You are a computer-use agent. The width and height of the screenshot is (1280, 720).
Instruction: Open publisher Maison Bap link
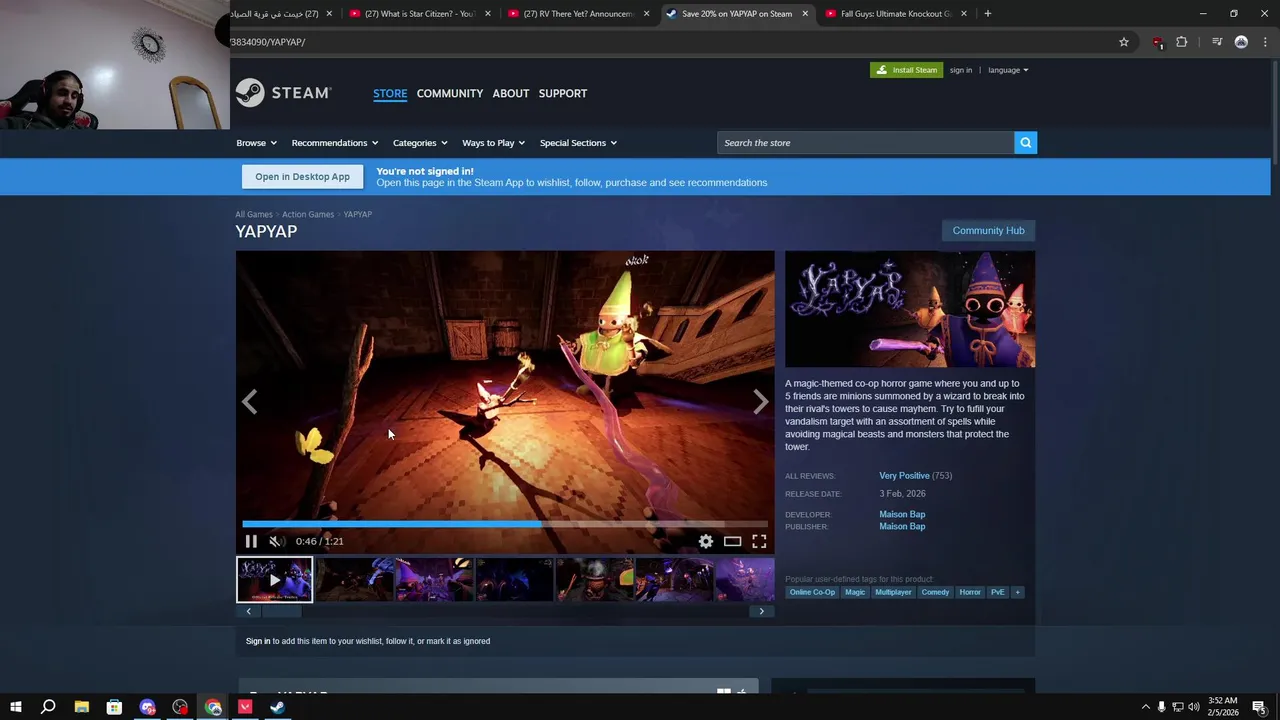point(902,526)
